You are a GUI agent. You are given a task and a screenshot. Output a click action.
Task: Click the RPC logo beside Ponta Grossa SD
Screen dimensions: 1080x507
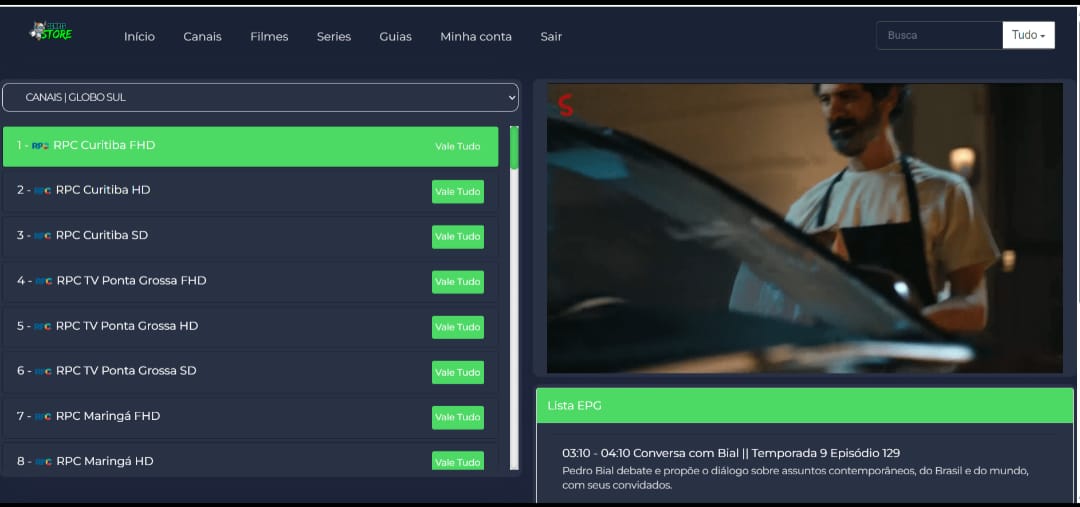point(42,371)
